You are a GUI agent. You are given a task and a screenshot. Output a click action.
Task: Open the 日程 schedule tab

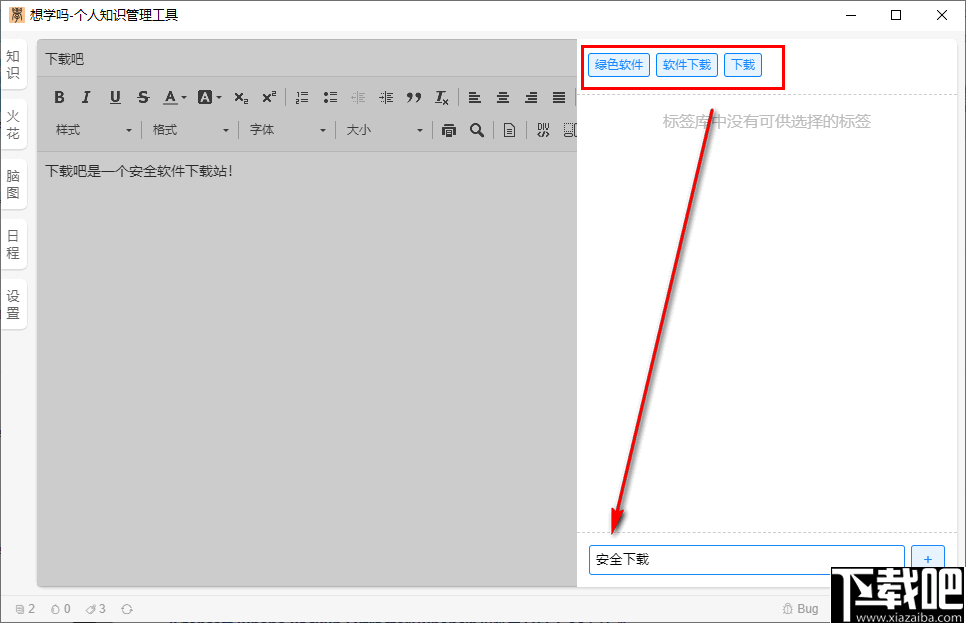(13, 244)
